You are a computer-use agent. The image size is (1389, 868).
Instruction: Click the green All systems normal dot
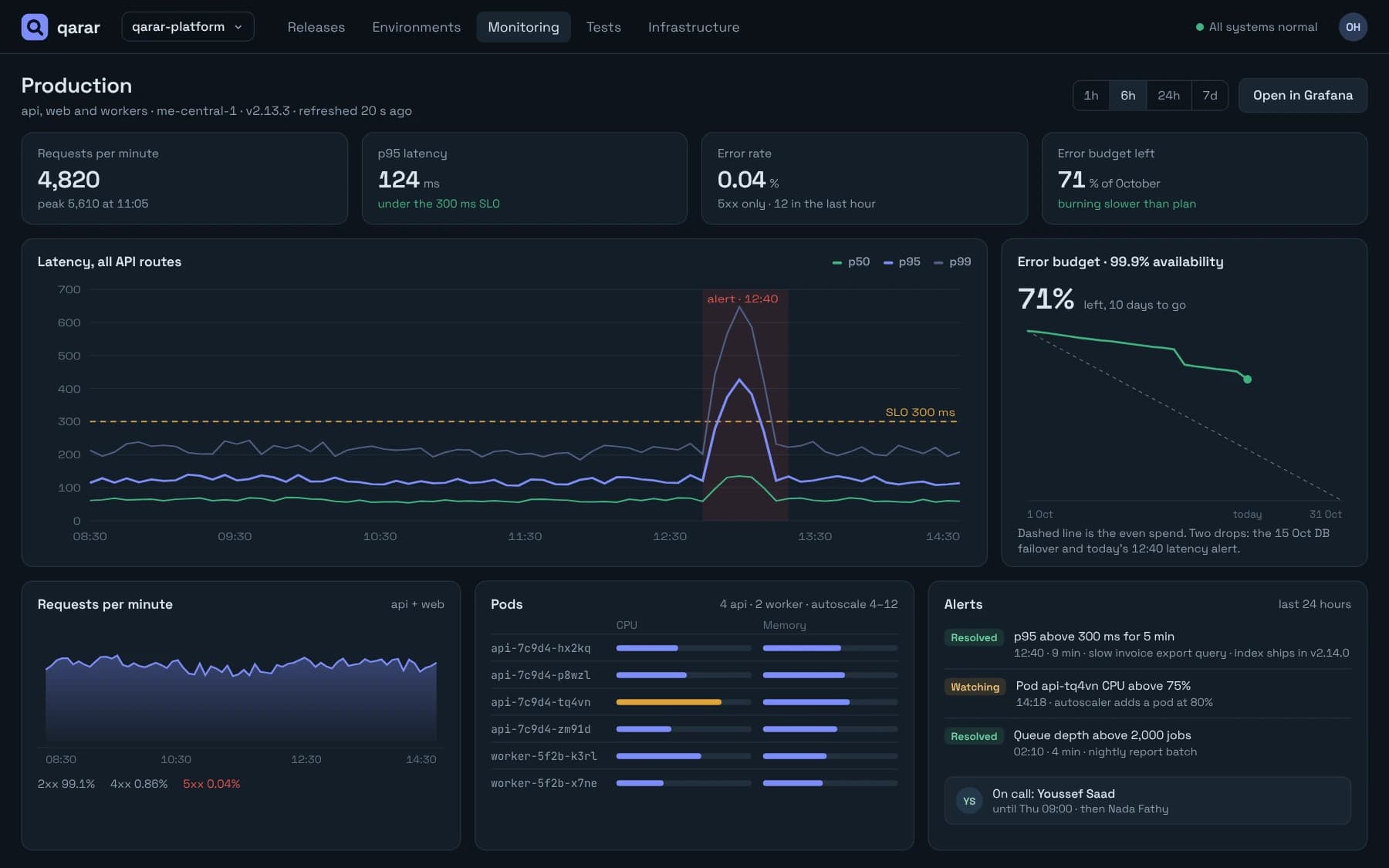click(1199, 27)
